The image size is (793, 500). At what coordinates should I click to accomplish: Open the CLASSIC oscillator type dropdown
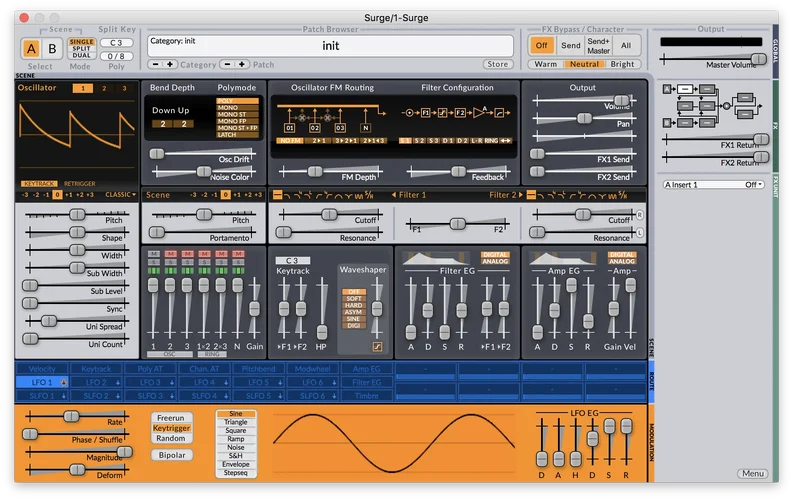tap(120, 195)
